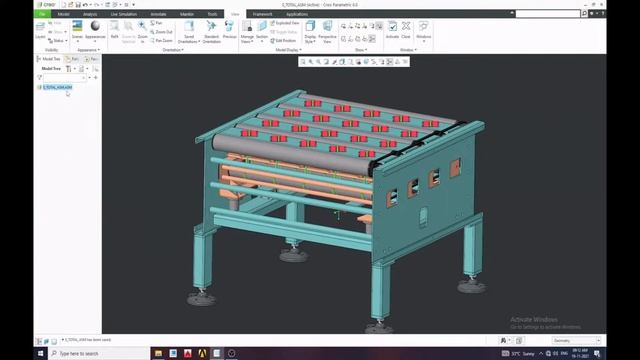Switch to the Model ribbon tab
This screenshot has height=360, width=640.
tap(63, 14)
